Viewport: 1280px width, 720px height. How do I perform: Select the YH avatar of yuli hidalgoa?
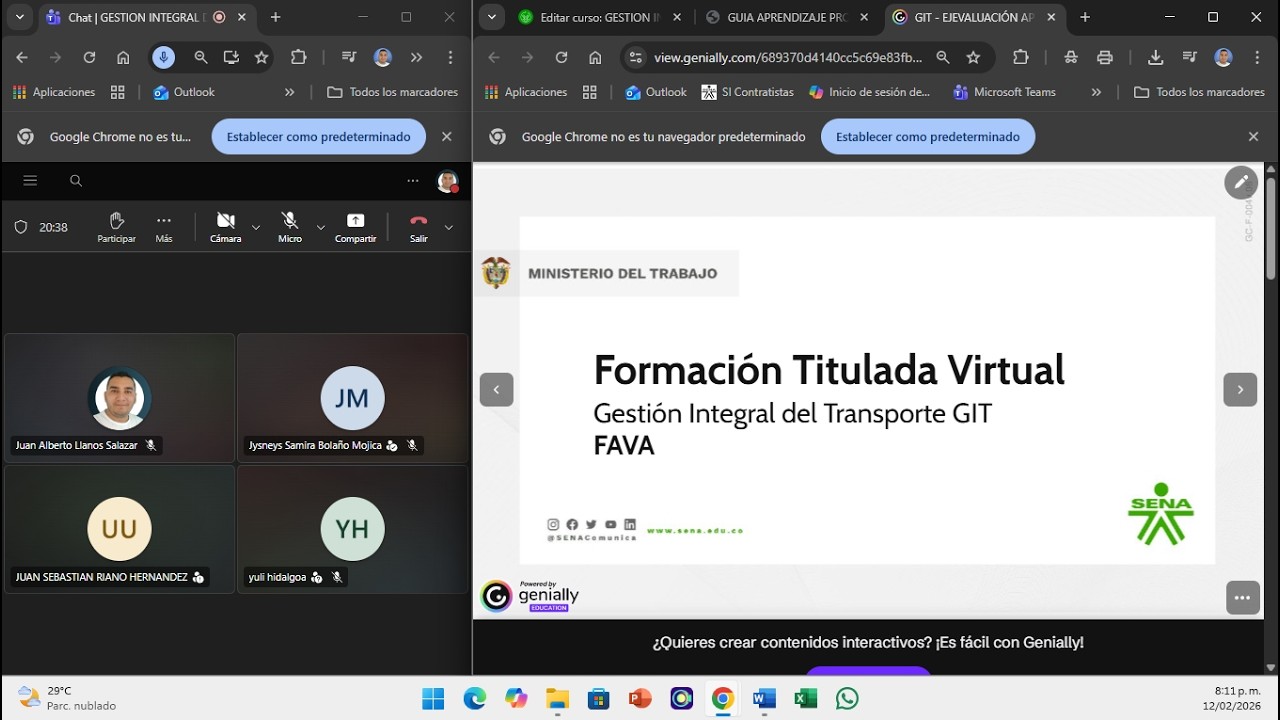(x=352, y=529)
